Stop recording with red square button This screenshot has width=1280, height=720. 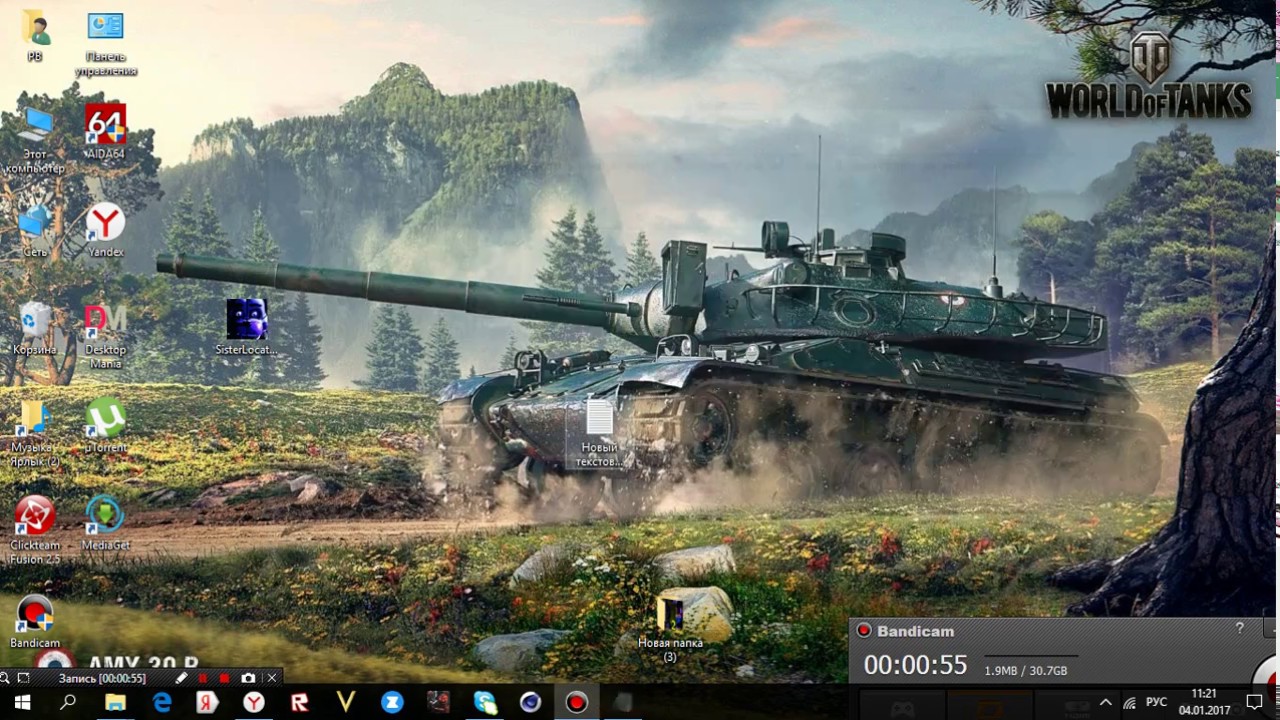(225, 678)
